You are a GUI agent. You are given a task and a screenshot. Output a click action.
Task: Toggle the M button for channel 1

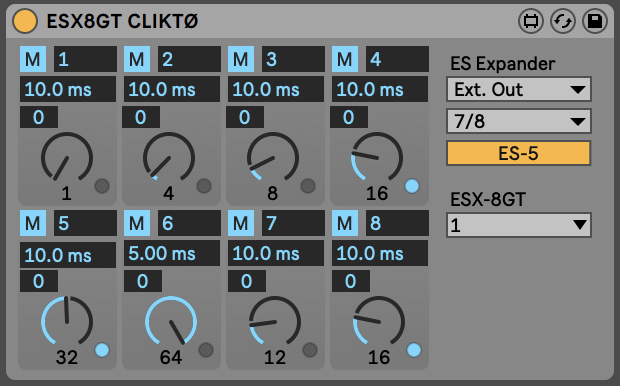33,59
